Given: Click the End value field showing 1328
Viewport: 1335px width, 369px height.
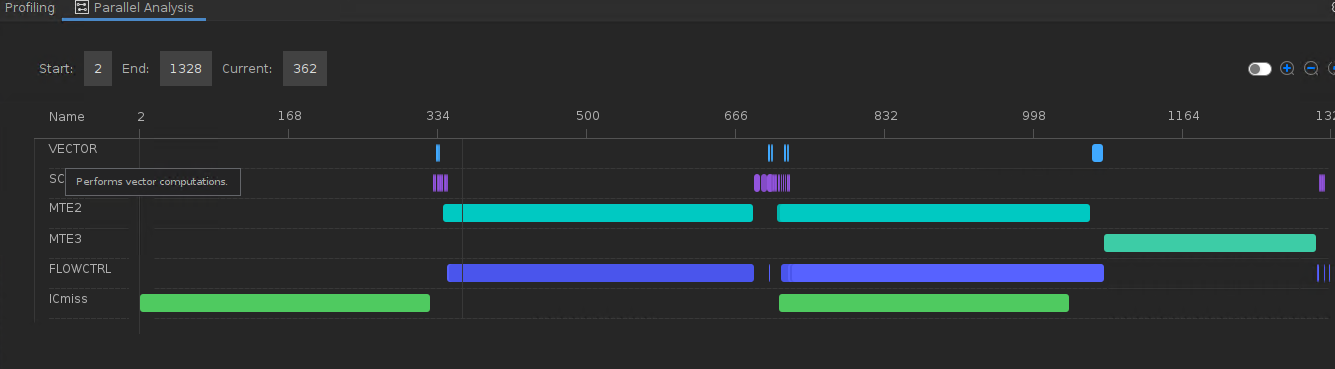Looking at the screenshot, I should tap(186, 69).
